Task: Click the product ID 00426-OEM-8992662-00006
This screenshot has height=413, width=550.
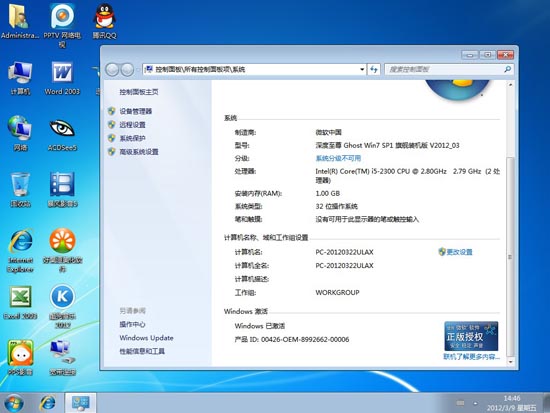Action: (305, 339)
